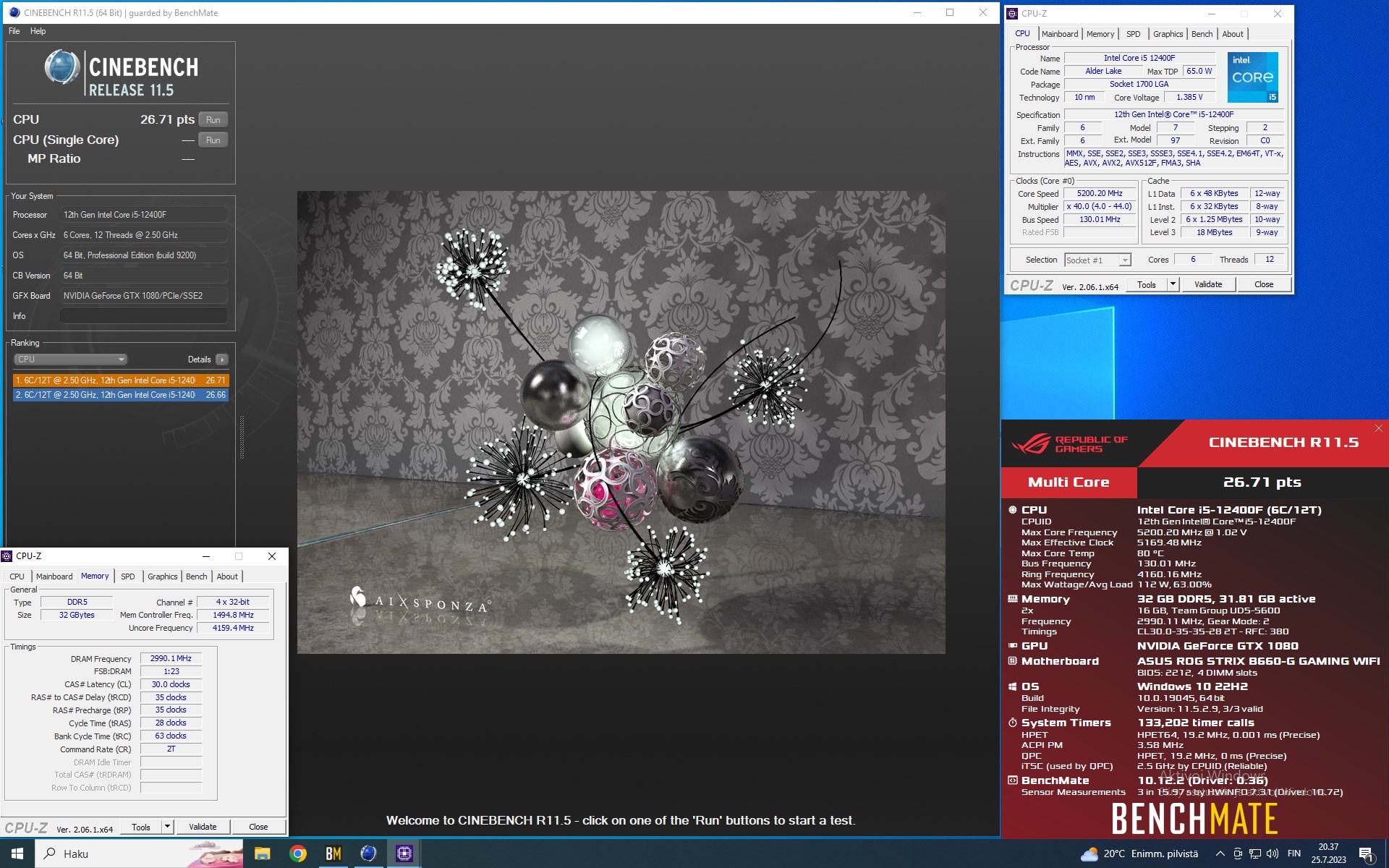This screenshot has height=868, width=1389.
Task: Open BenchMate from taskbar
Action: 333,854
